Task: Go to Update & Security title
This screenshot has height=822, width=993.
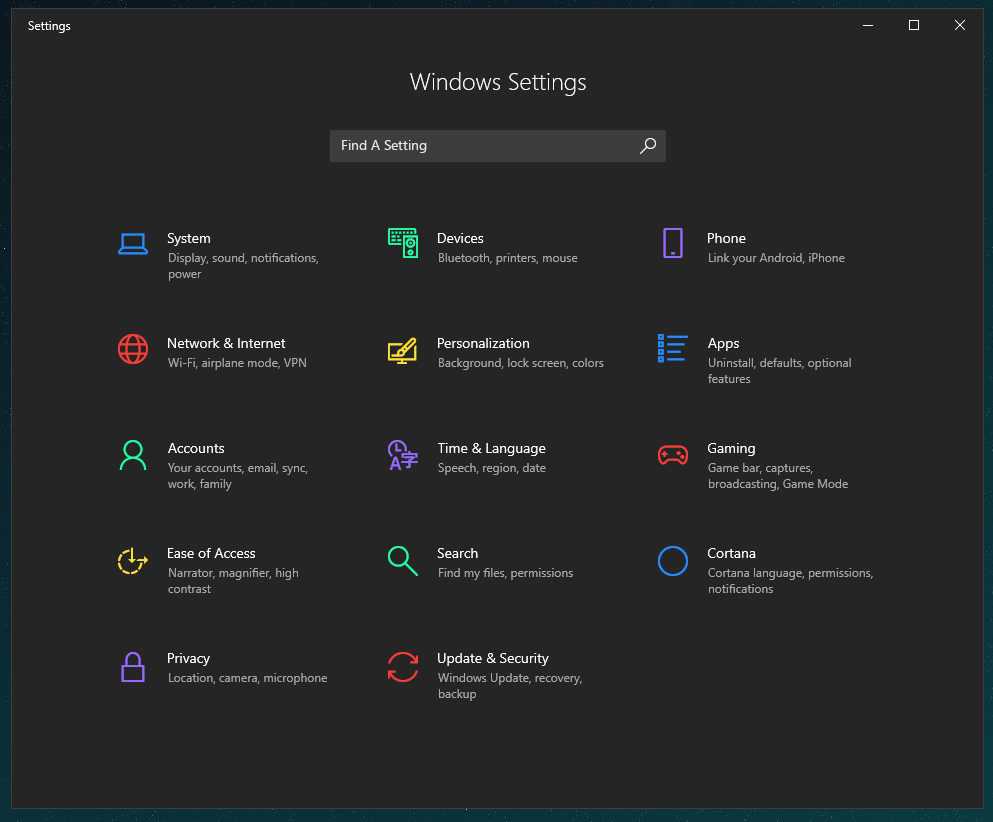Action: (x=493, y=659)
